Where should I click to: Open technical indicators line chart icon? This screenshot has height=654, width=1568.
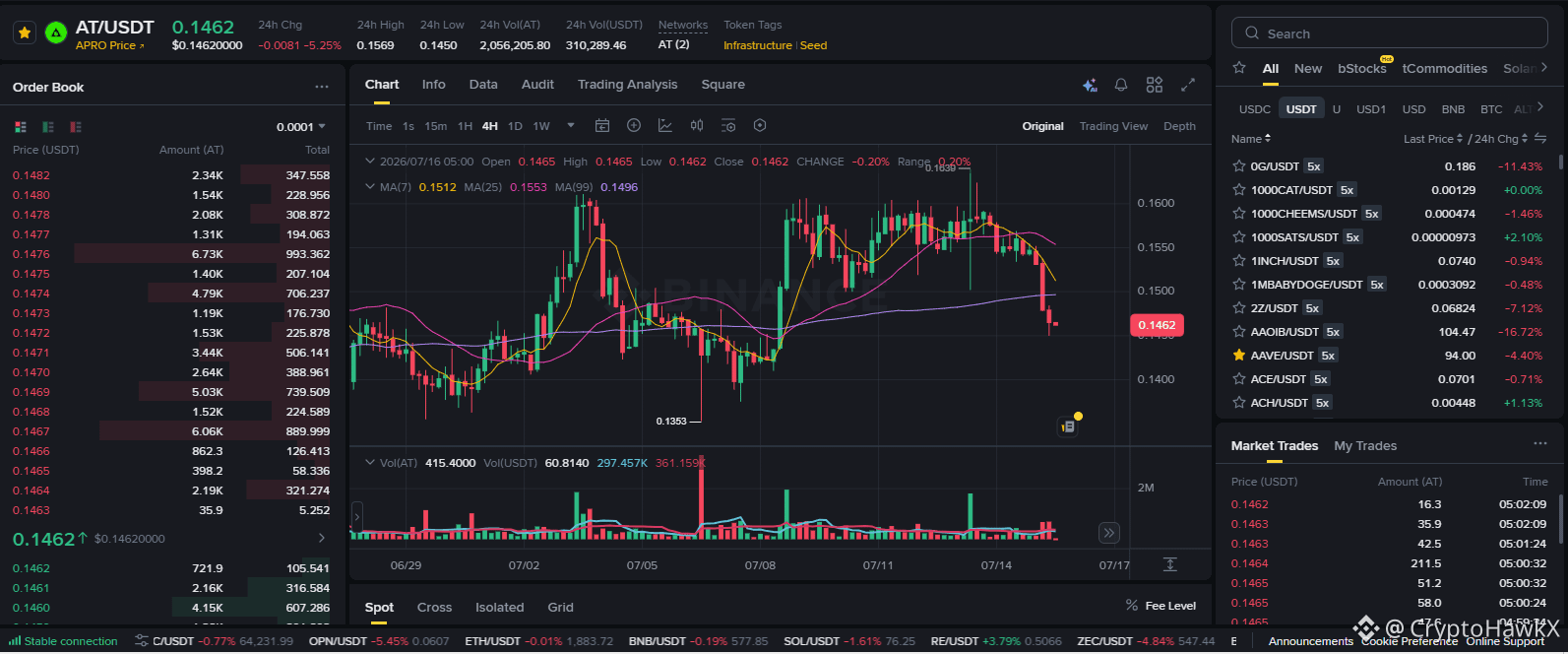(x=665, y=125)
